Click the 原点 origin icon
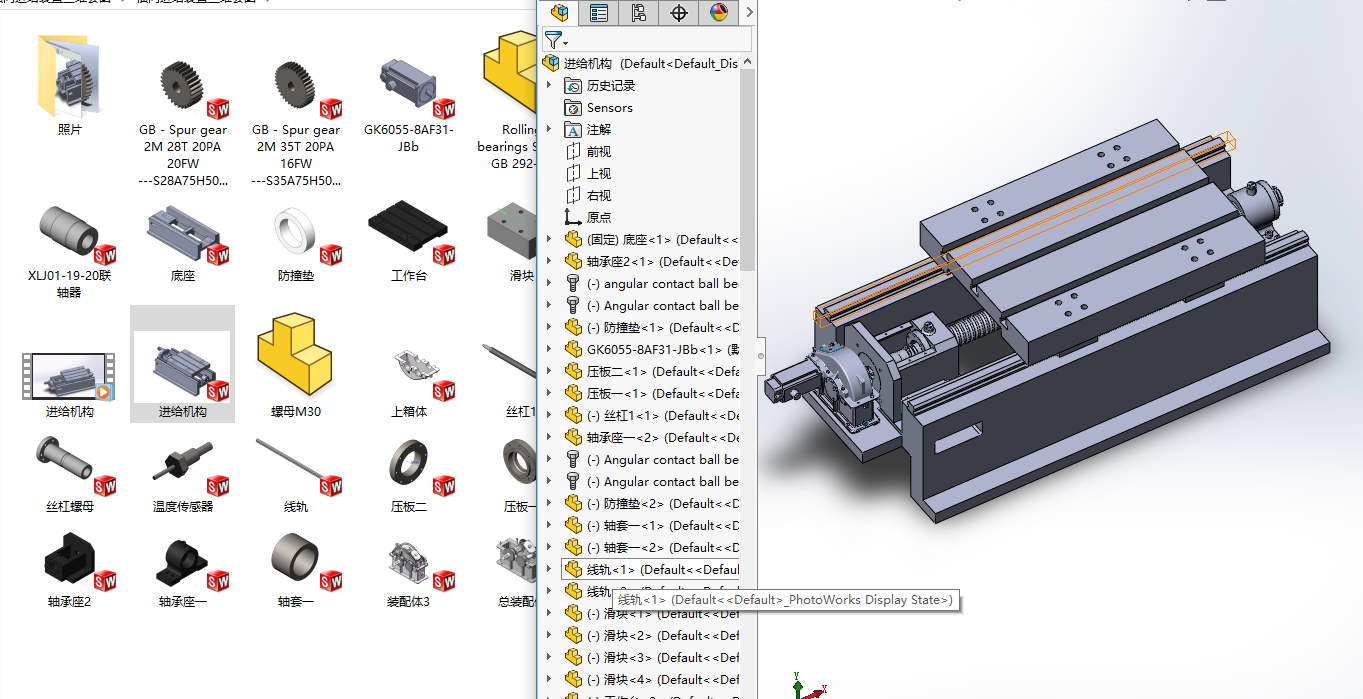 pos(573,218)
